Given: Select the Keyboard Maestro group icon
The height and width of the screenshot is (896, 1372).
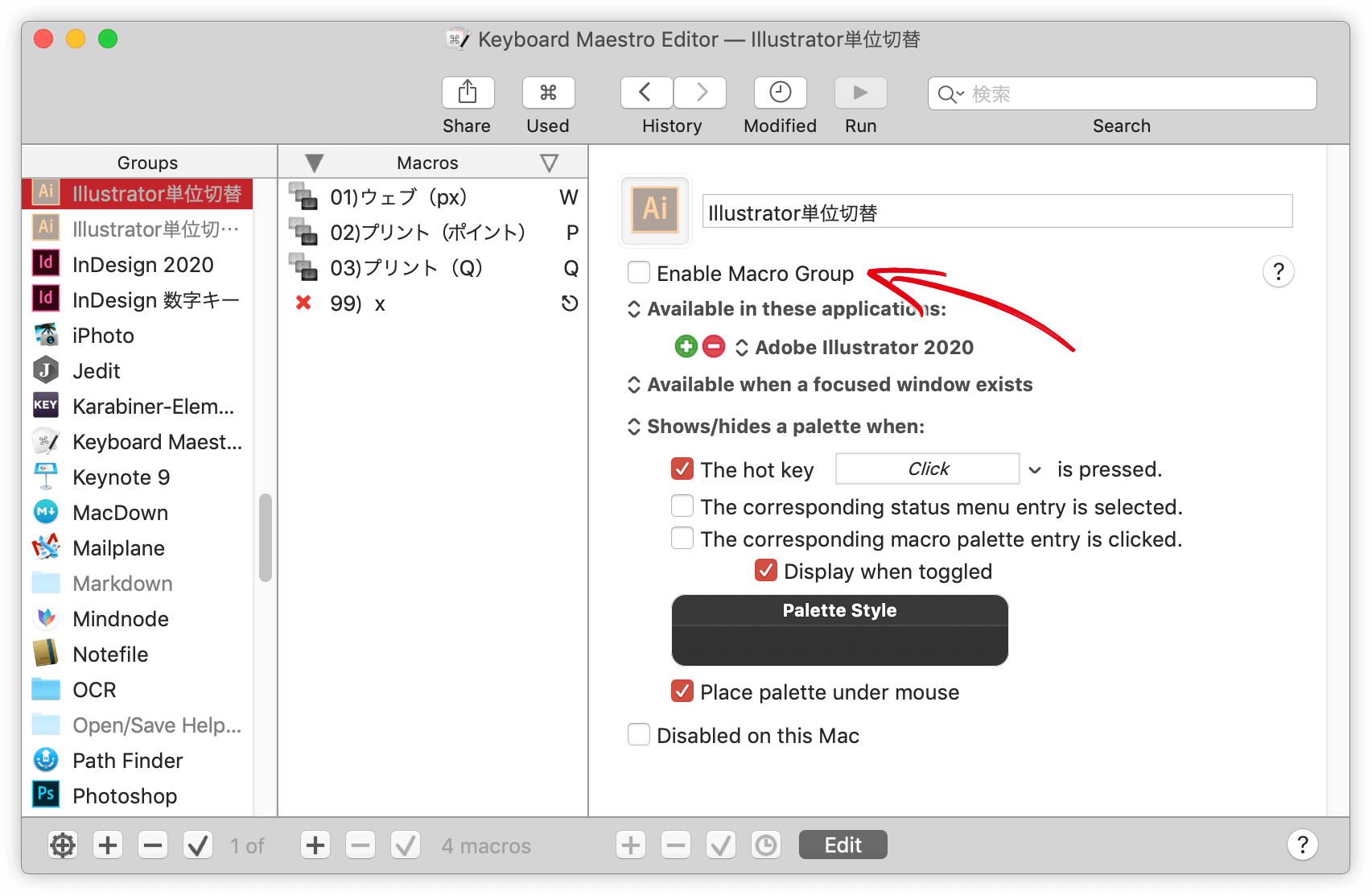Looking at the screenshot, I should 46,441.
